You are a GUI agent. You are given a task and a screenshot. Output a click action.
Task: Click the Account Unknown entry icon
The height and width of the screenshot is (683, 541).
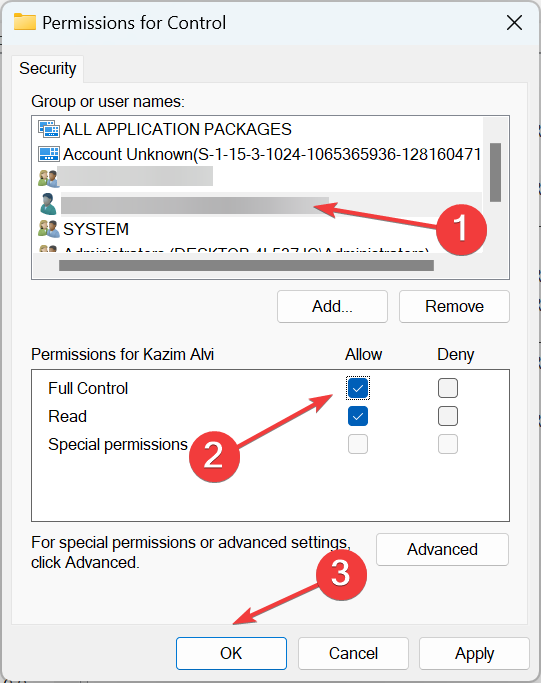tap(48, 154)
